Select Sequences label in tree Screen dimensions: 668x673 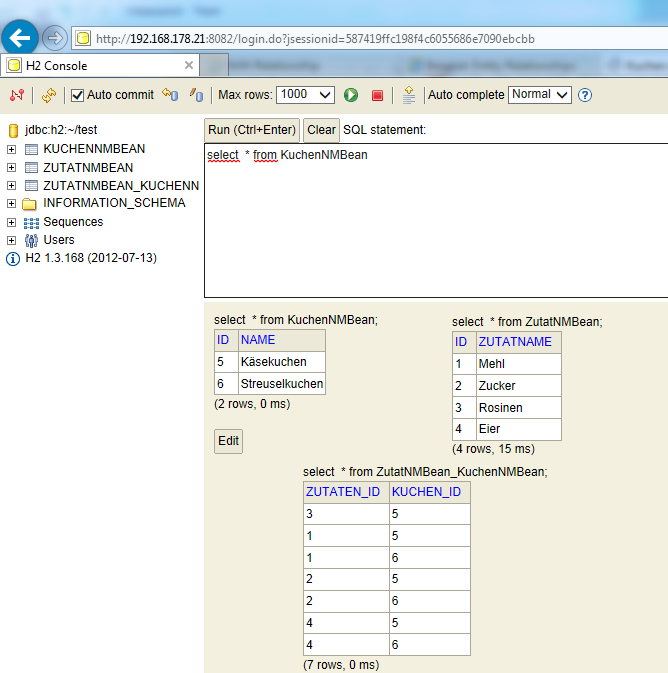click(x=73, y=221)
